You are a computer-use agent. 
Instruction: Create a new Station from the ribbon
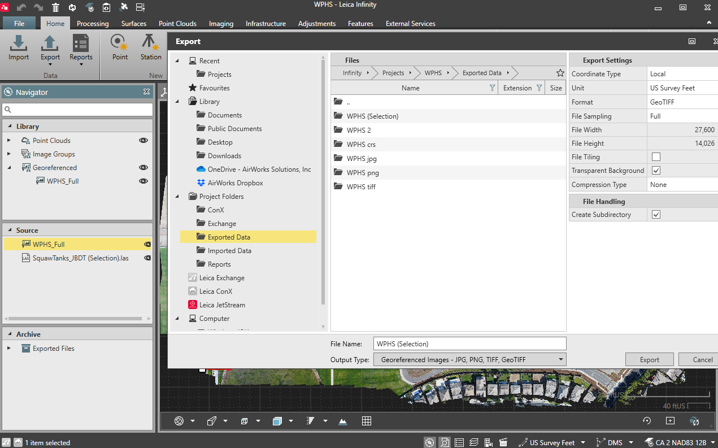click(x=151, y=48)
